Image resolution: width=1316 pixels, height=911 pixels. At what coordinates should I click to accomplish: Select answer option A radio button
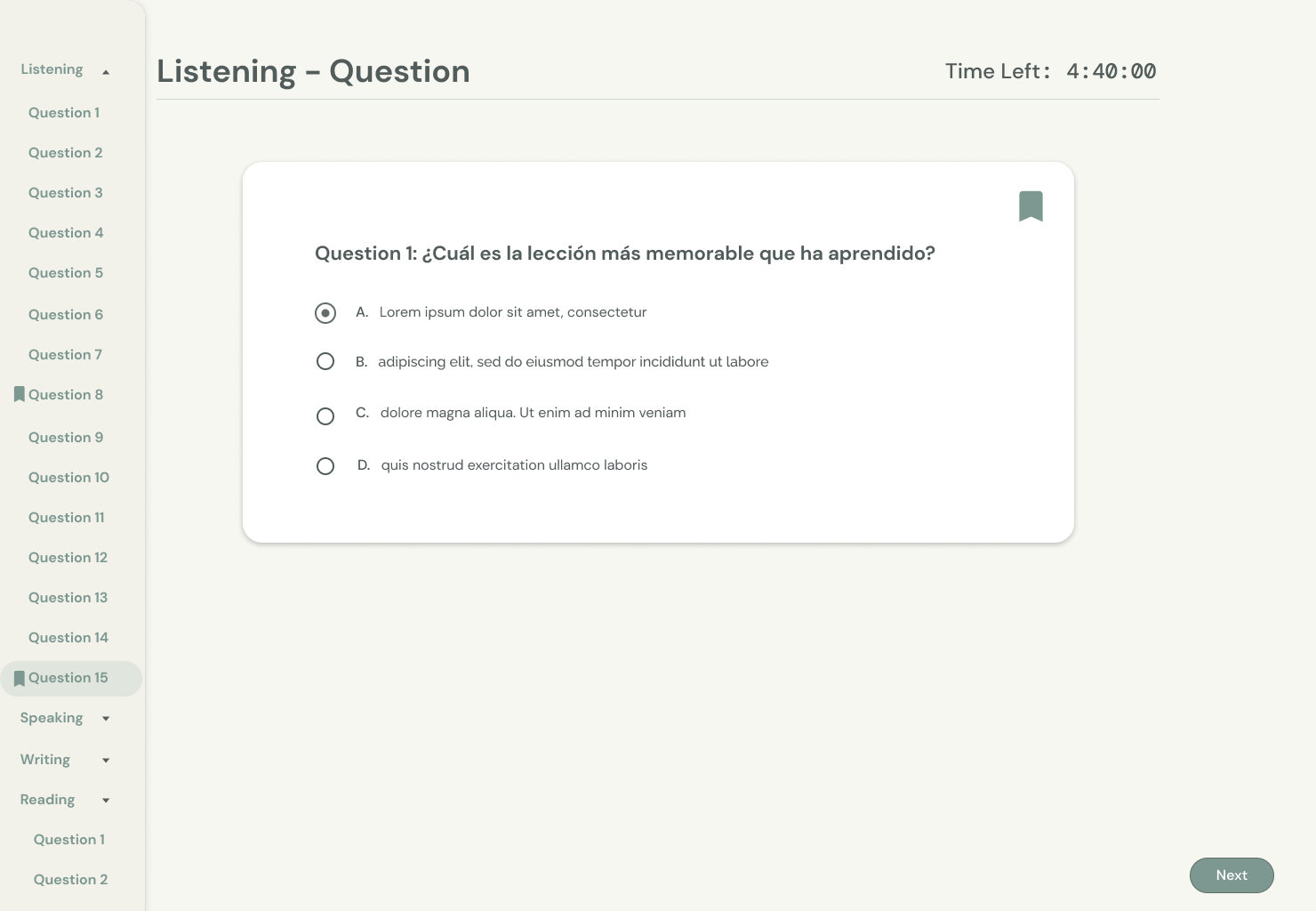(325, 313)
